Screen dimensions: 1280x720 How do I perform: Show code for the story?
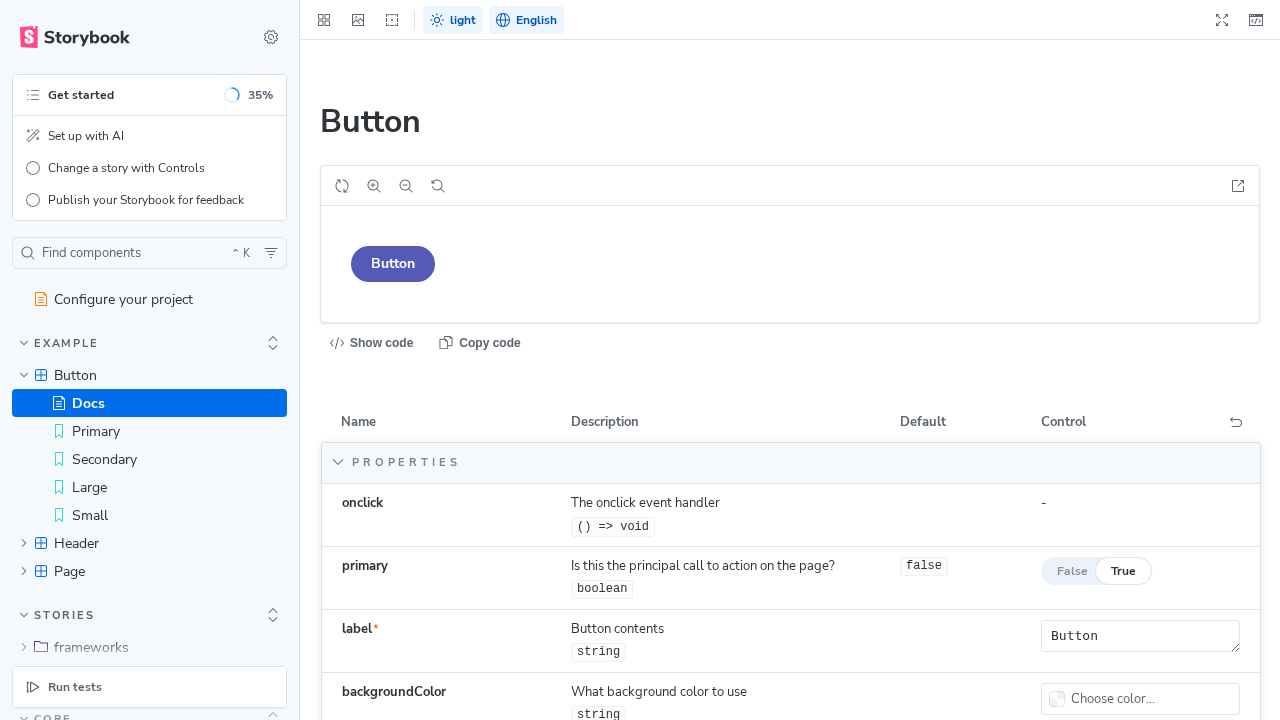[371, 343]
